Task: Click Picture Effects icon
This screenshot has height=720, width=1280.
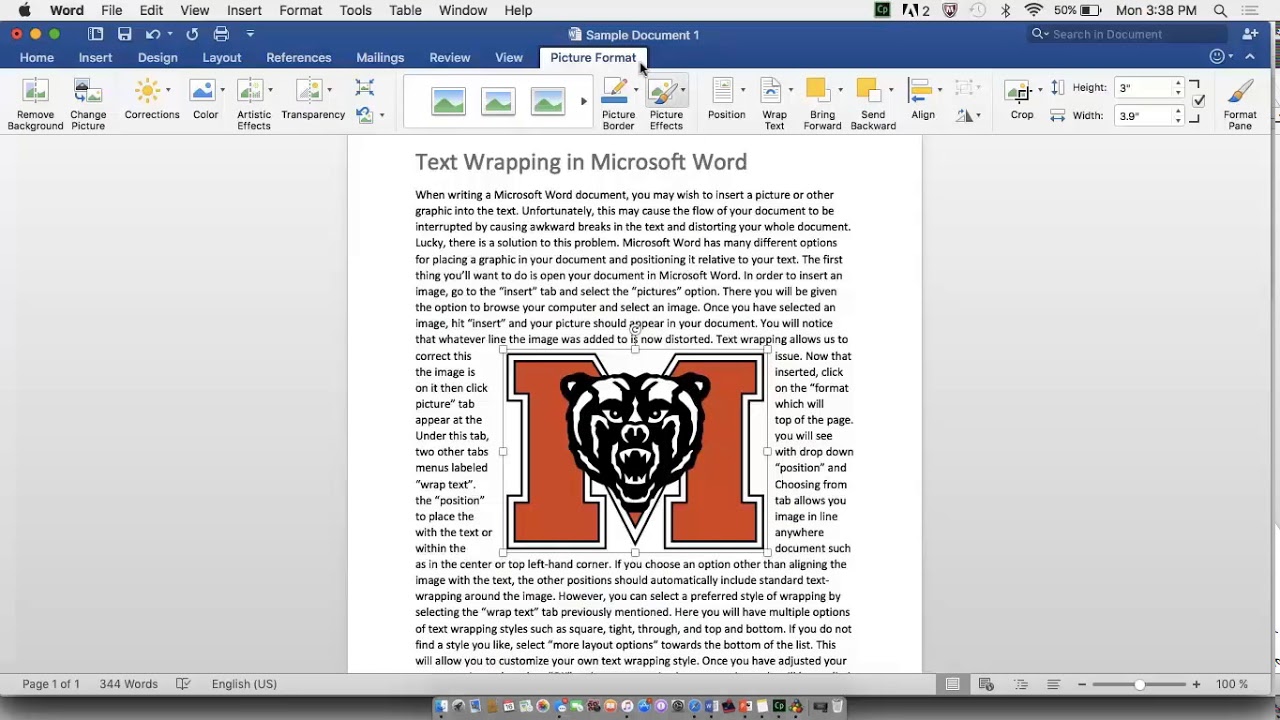Action: coord(663,92)
